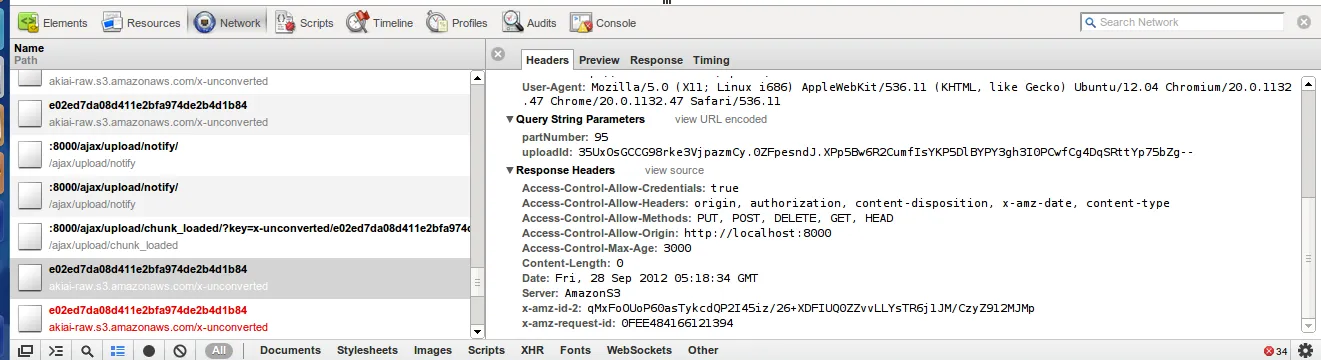
Task: Open the Profiles panel
Action: tap(456, 22)
